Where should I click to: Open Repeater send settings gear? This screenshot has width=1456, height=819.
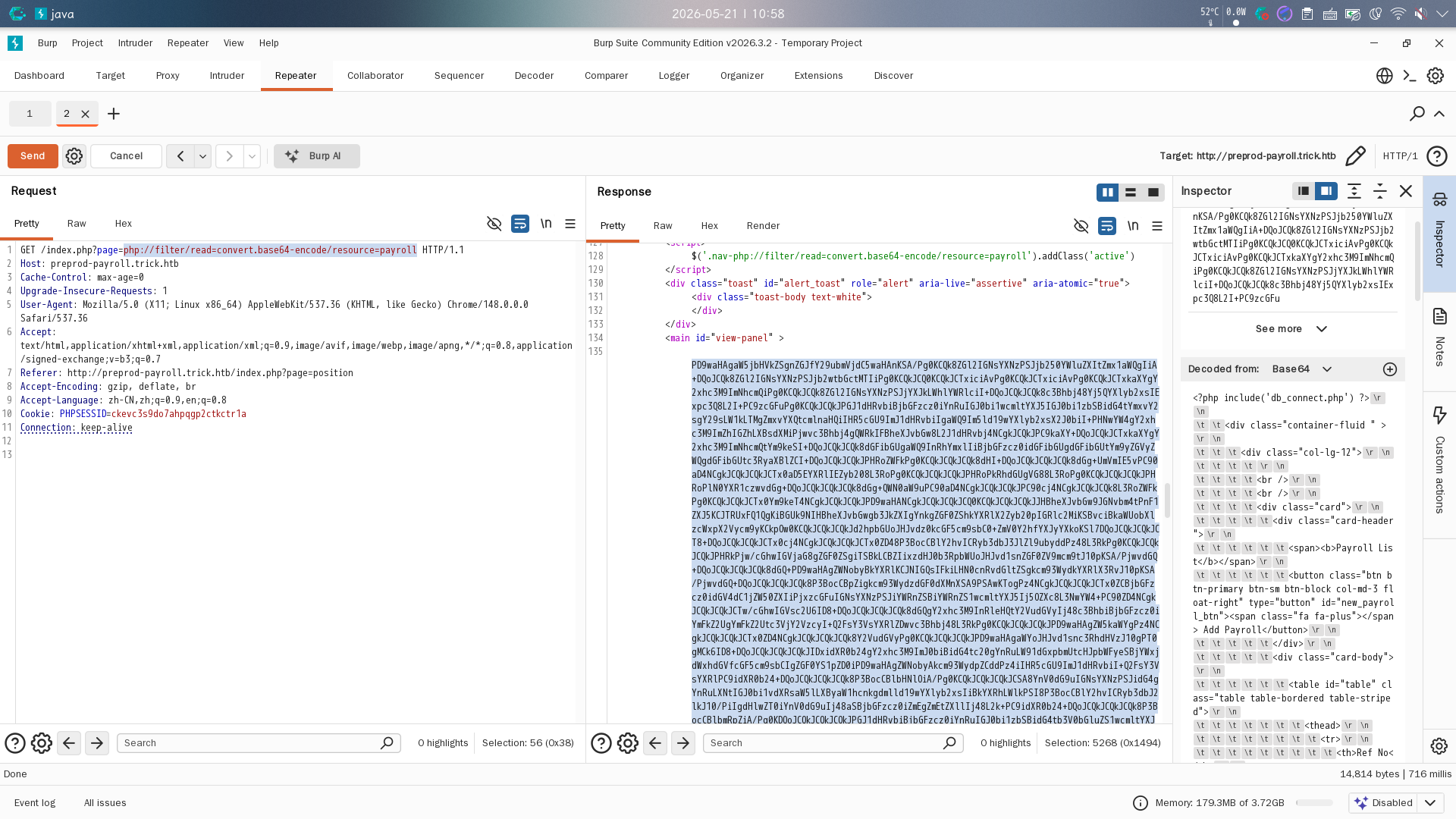74,156
